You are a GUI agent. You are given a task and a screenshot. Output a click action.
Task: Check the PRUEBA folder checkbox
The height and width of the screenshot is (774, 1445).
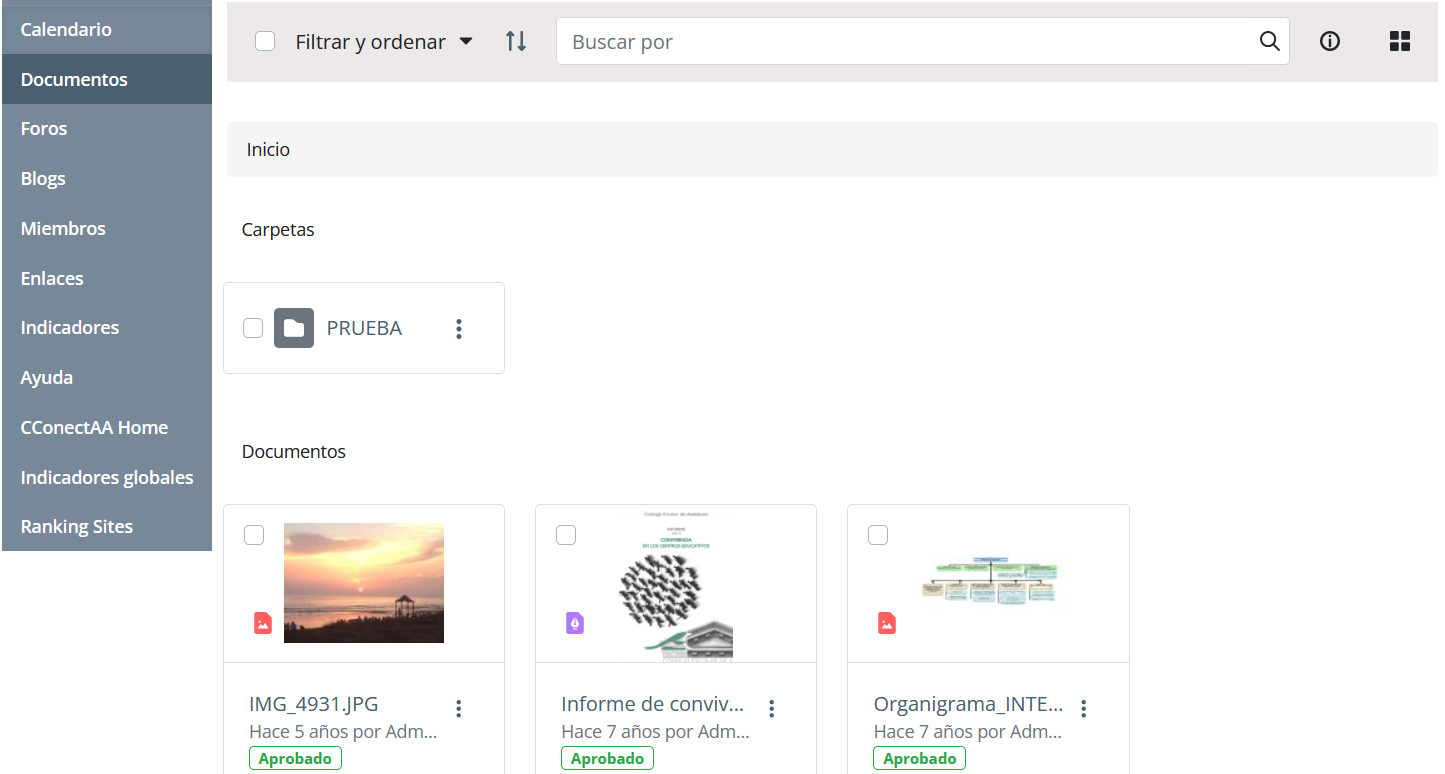(253, 328)
